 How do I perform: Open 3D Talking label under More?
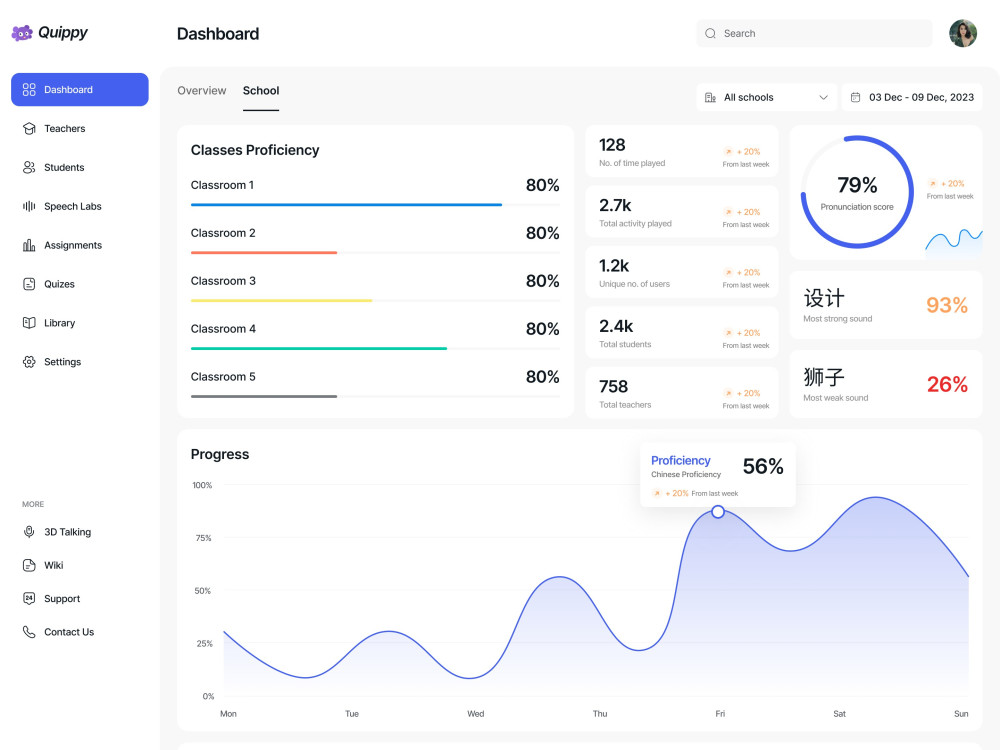click(x=68, y=532)
